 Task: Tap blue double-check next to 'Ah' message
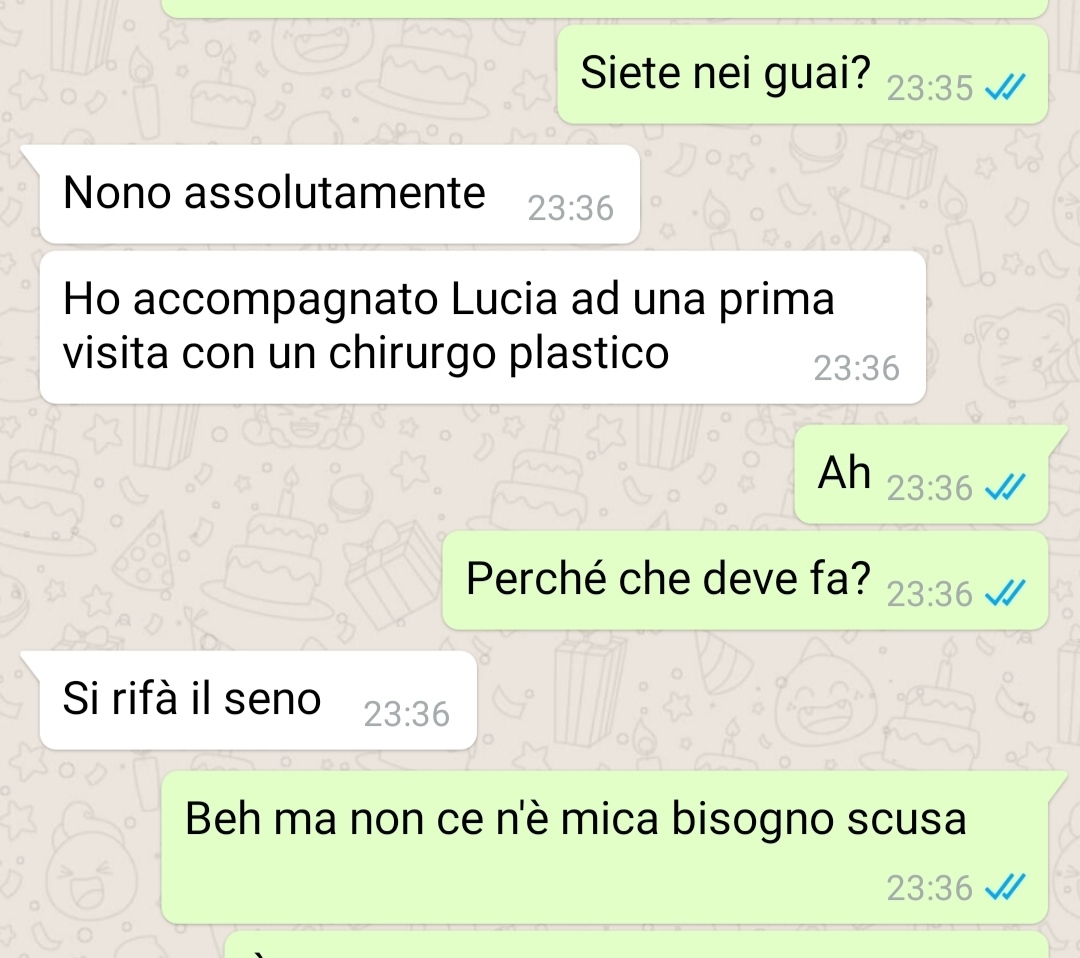point(1006,488)
